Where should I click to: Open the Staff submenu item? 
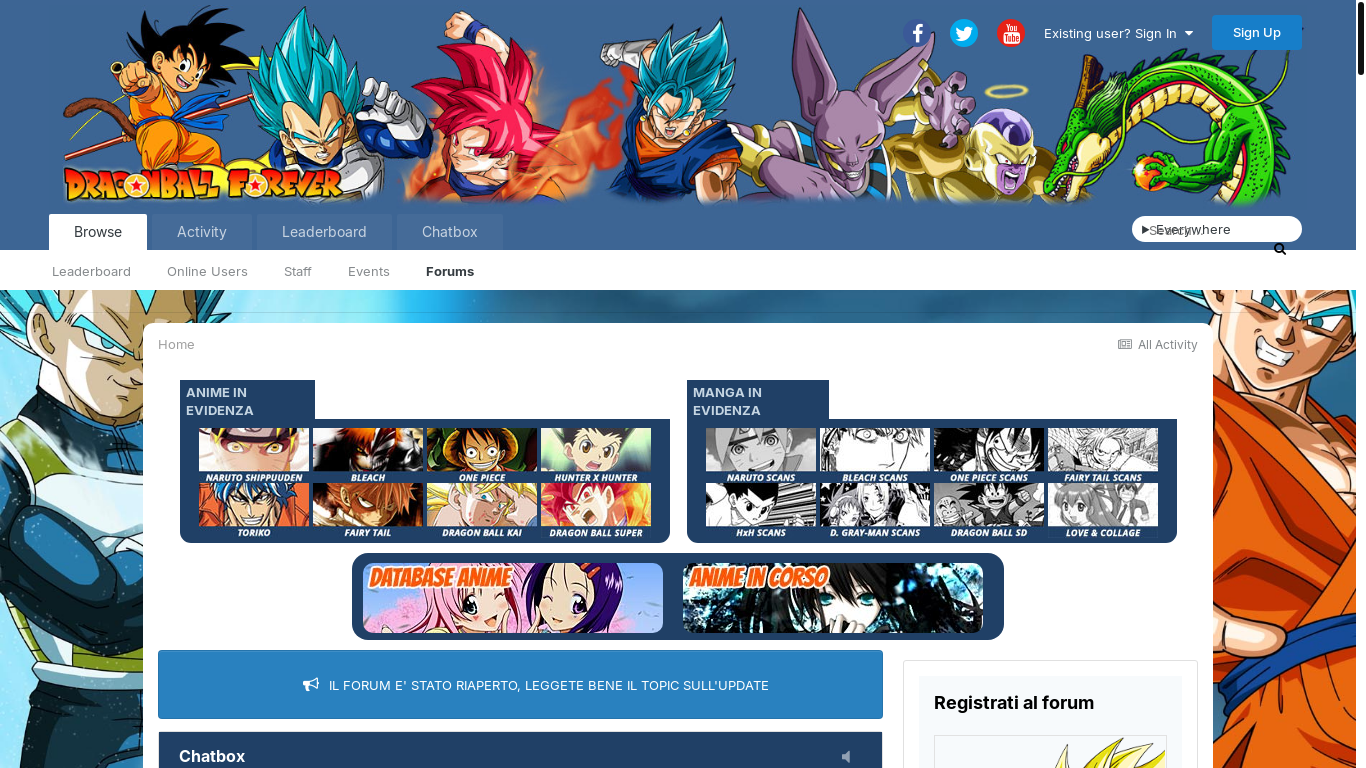298,271
